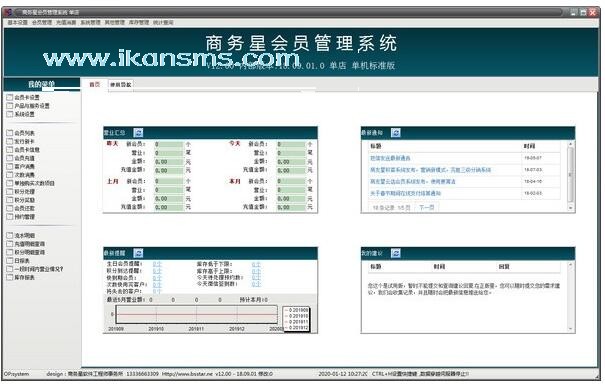Click the 生日会员提醒 count link
The image size is (605, 385).
point(157,264)
